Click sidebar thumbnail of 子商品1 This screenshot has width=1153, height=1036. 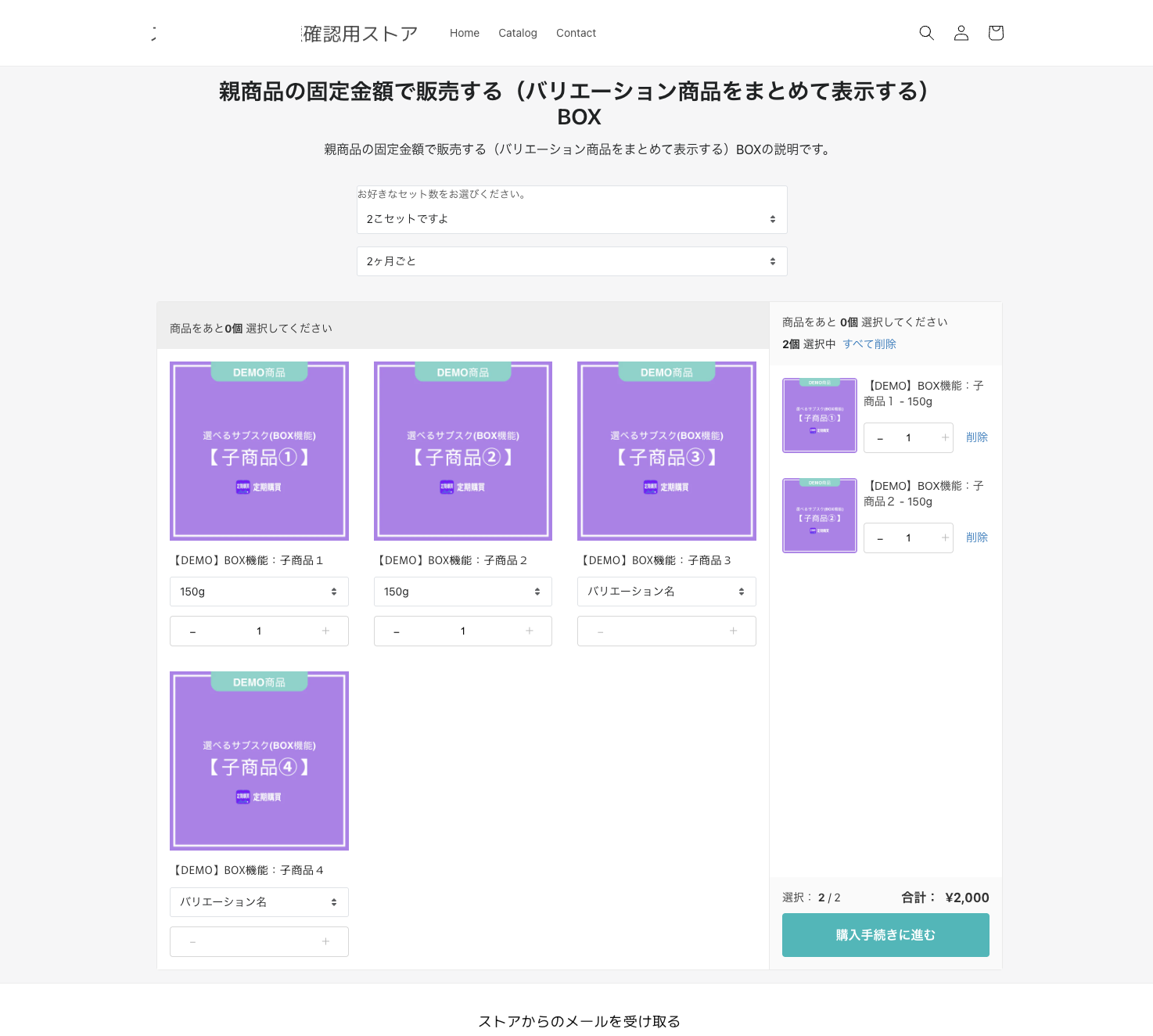click(820, 415)
